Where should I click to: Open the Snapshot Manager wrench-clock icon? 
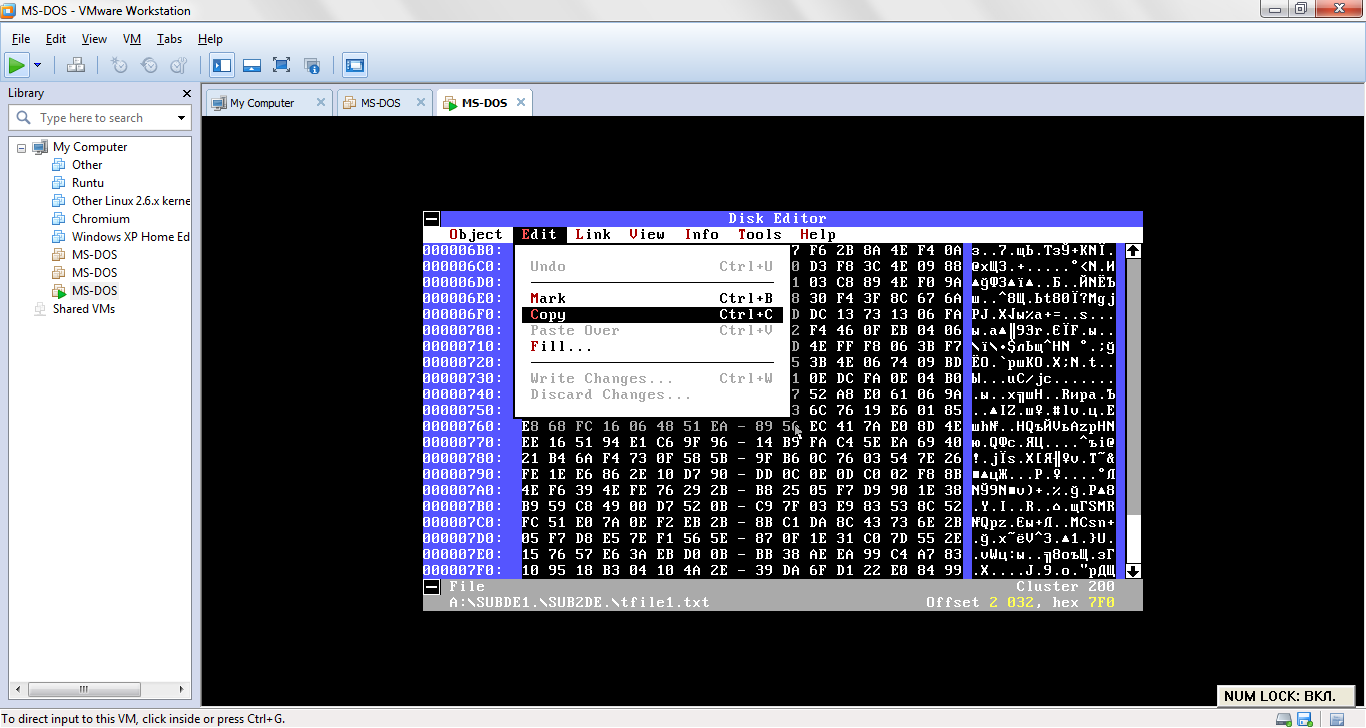(179, 66)
